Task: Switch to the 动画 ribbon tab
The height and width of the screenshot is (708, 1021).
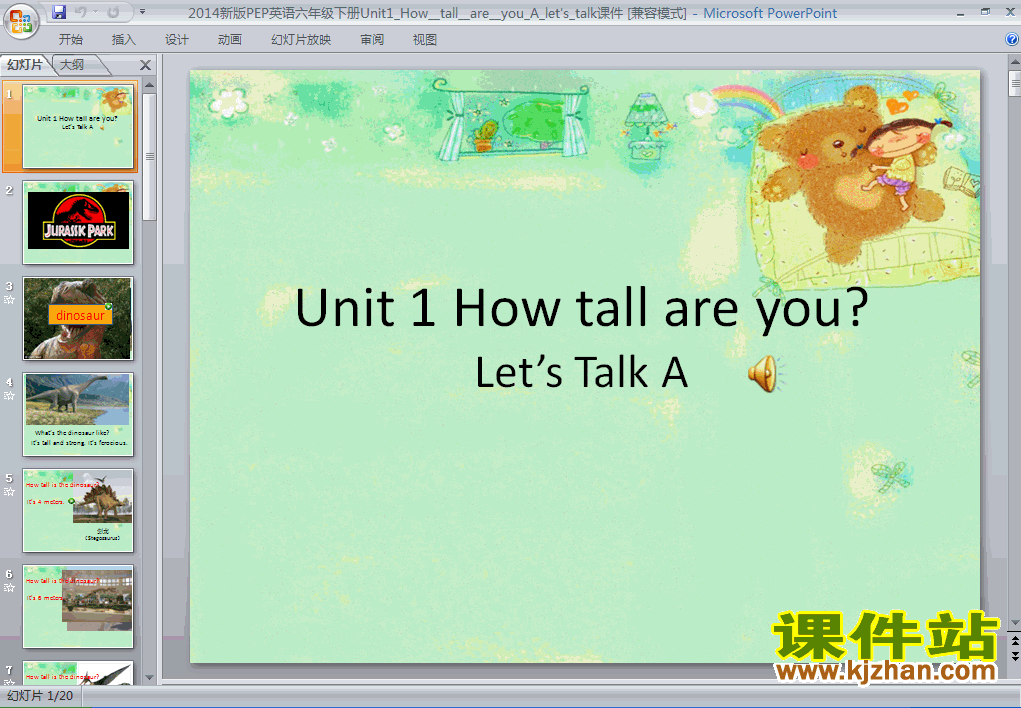Action: pos(230,40)
